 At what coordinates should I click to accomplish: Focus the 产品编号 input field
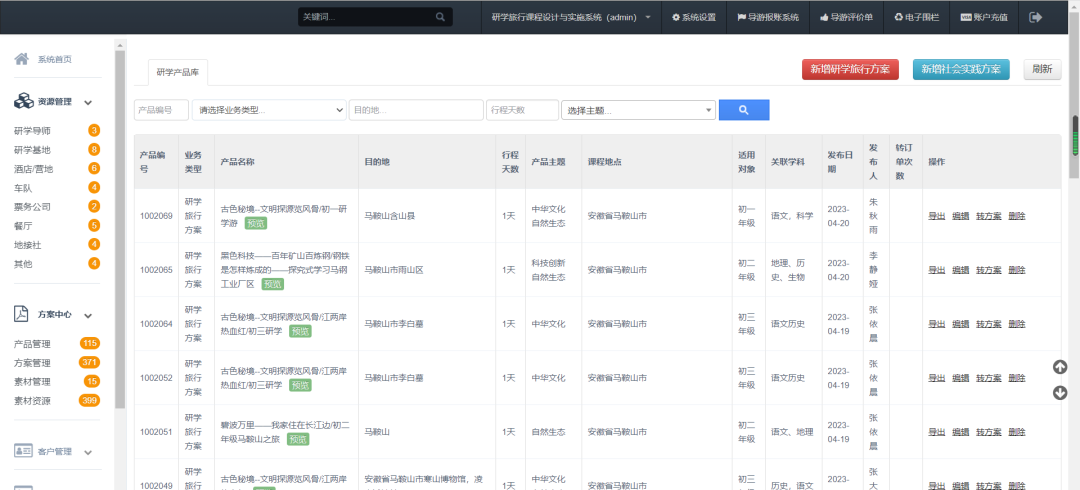161,110
